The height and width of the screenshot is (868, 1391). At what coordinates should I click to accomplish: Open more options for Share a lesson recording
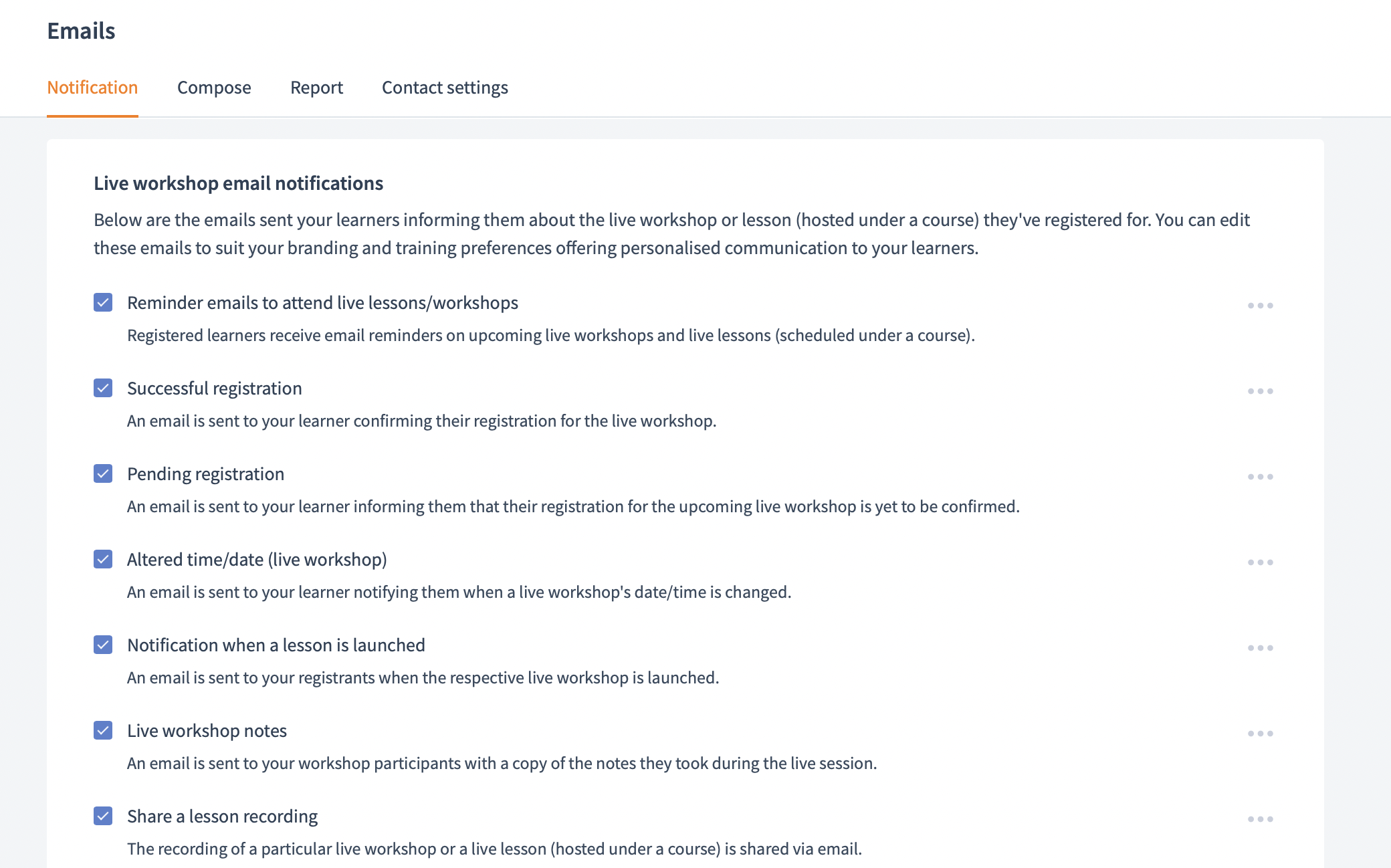click(x=1260, y=819)
